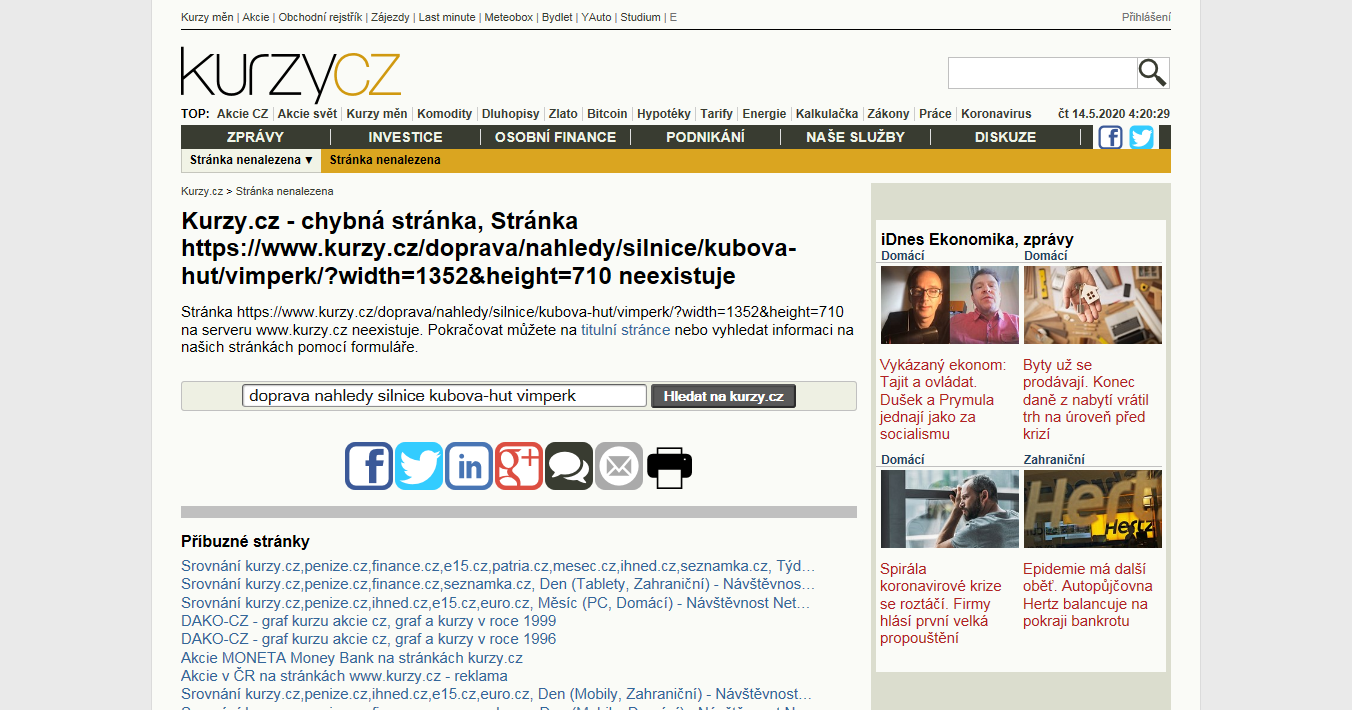Expand the 'Stránka nenalezena' dropdown tab

point(252,160)
